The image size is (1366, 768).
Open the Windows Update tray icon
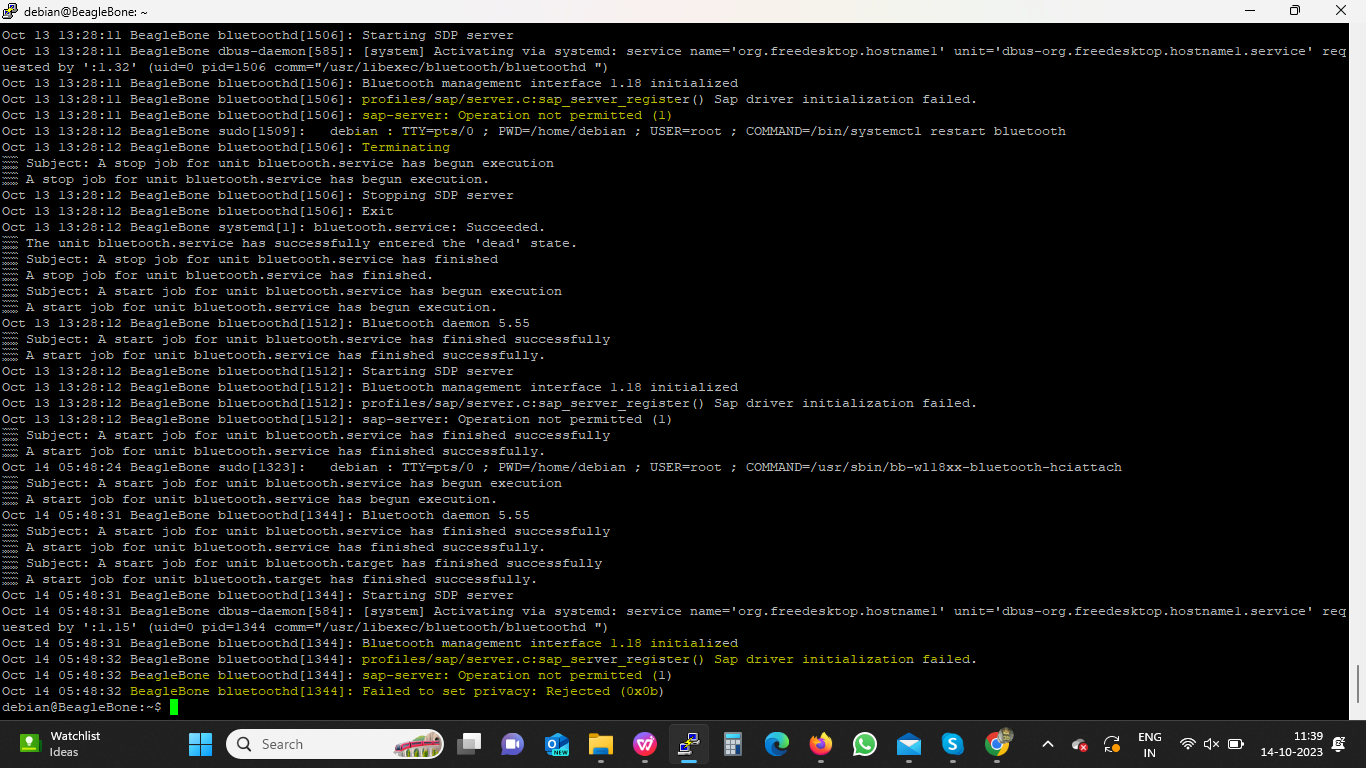click(x=1111, y=744)
